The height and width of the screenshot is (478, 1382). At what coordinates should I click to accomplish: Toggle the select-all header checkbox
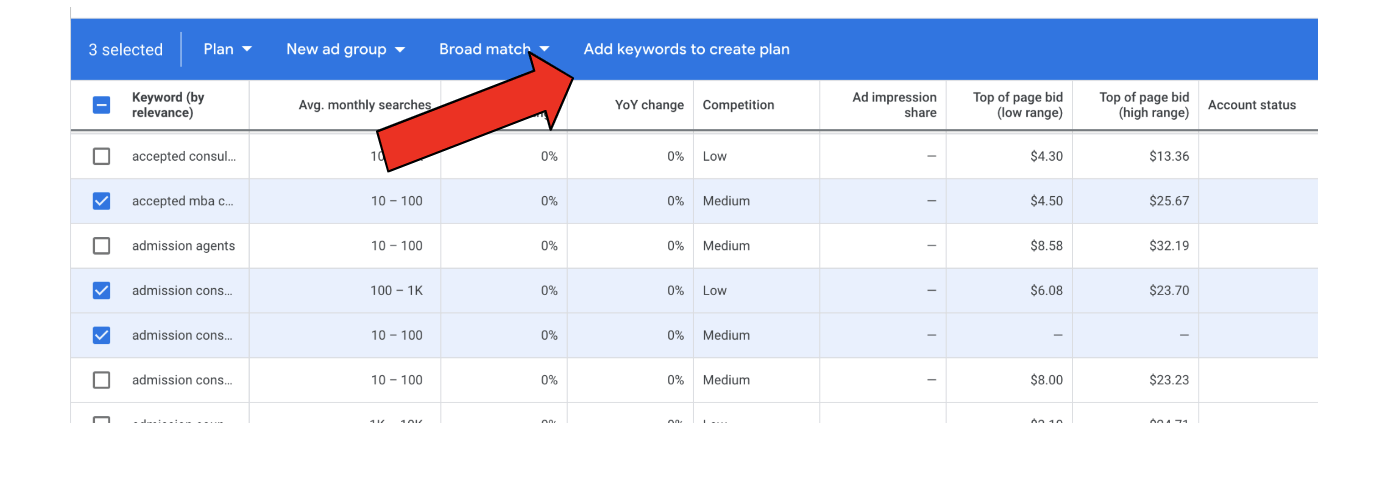(x=101, y=105)
